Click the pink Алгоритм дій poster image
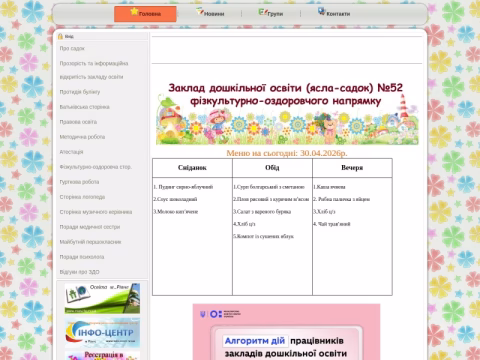This screenshot has height=360, width=480. point(286,332)
